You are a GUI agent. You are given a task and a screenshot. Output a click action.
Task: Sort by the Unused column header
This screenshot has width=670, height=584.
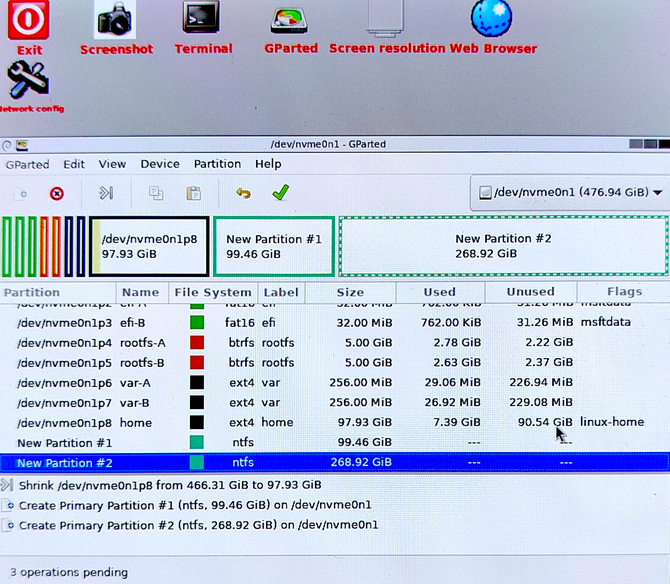coord(530,292)
